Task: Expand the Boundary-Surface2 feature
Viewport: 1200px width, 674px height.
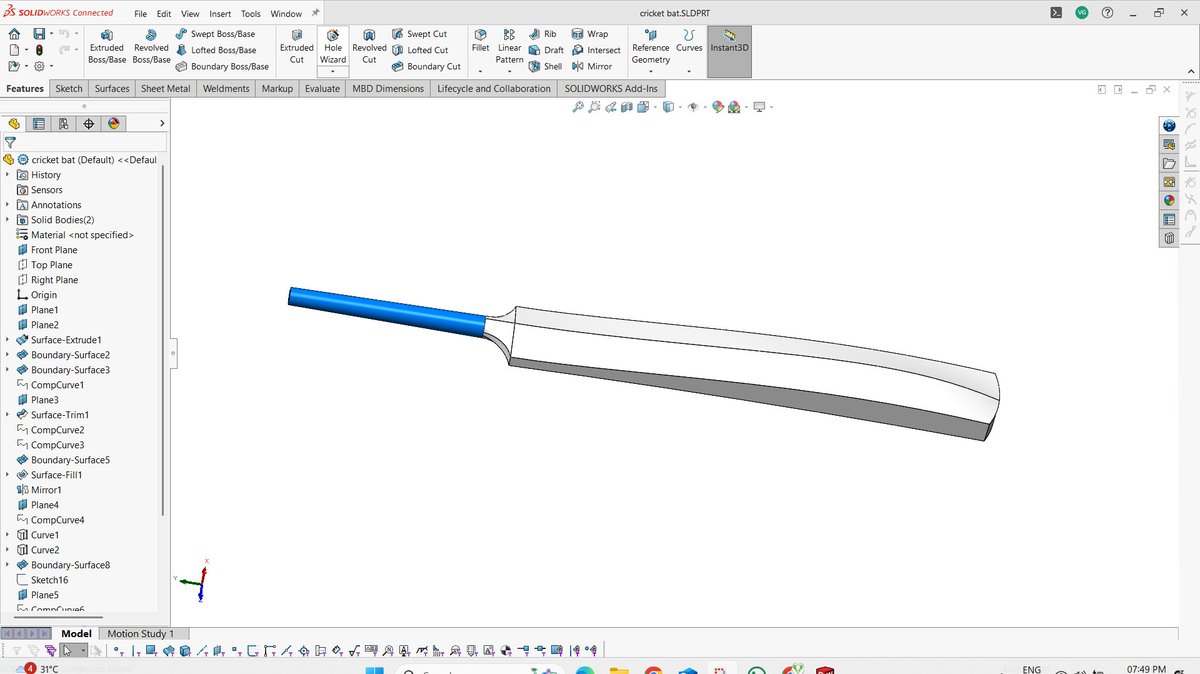Action: pos(8,355)
